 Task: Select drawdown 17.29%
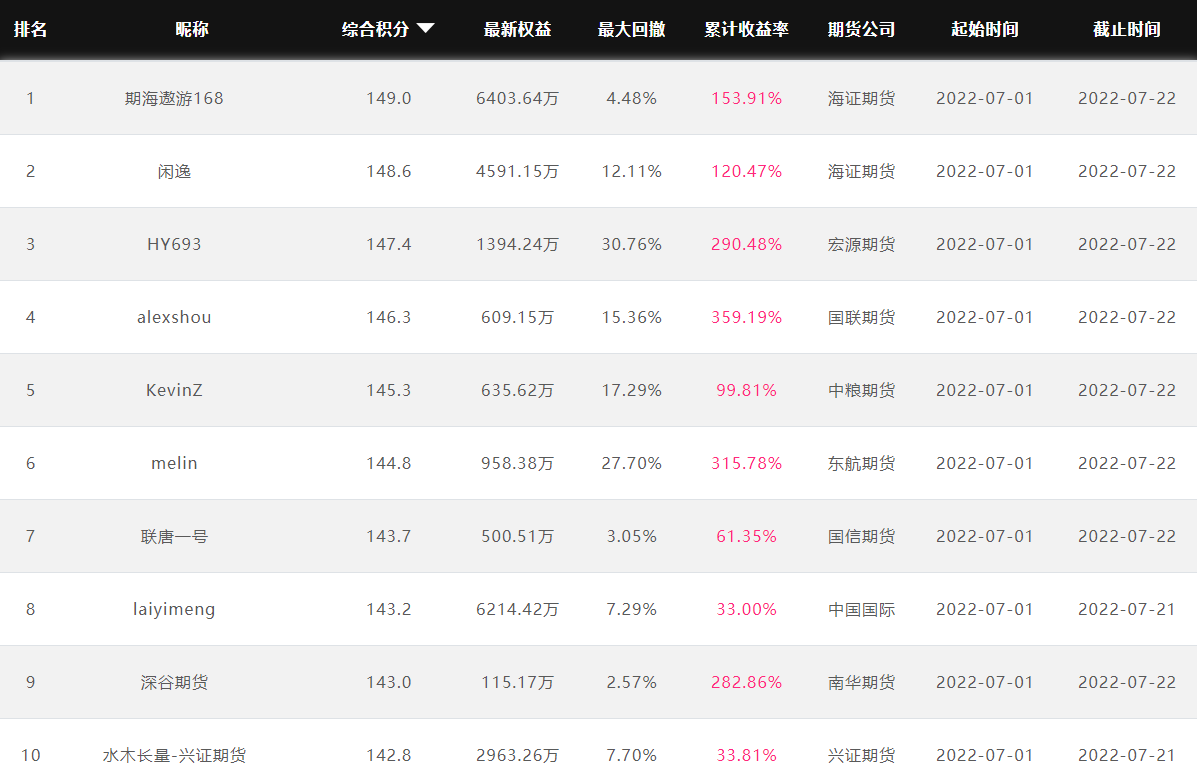pyautogui.click(x=631, y=390)
